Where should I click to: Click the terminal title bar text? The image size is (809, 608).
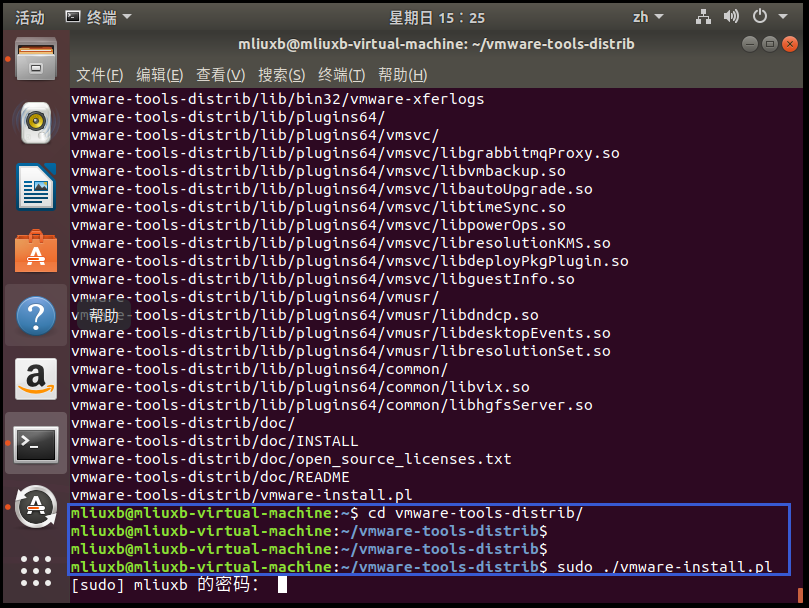[x=436, y=44]
